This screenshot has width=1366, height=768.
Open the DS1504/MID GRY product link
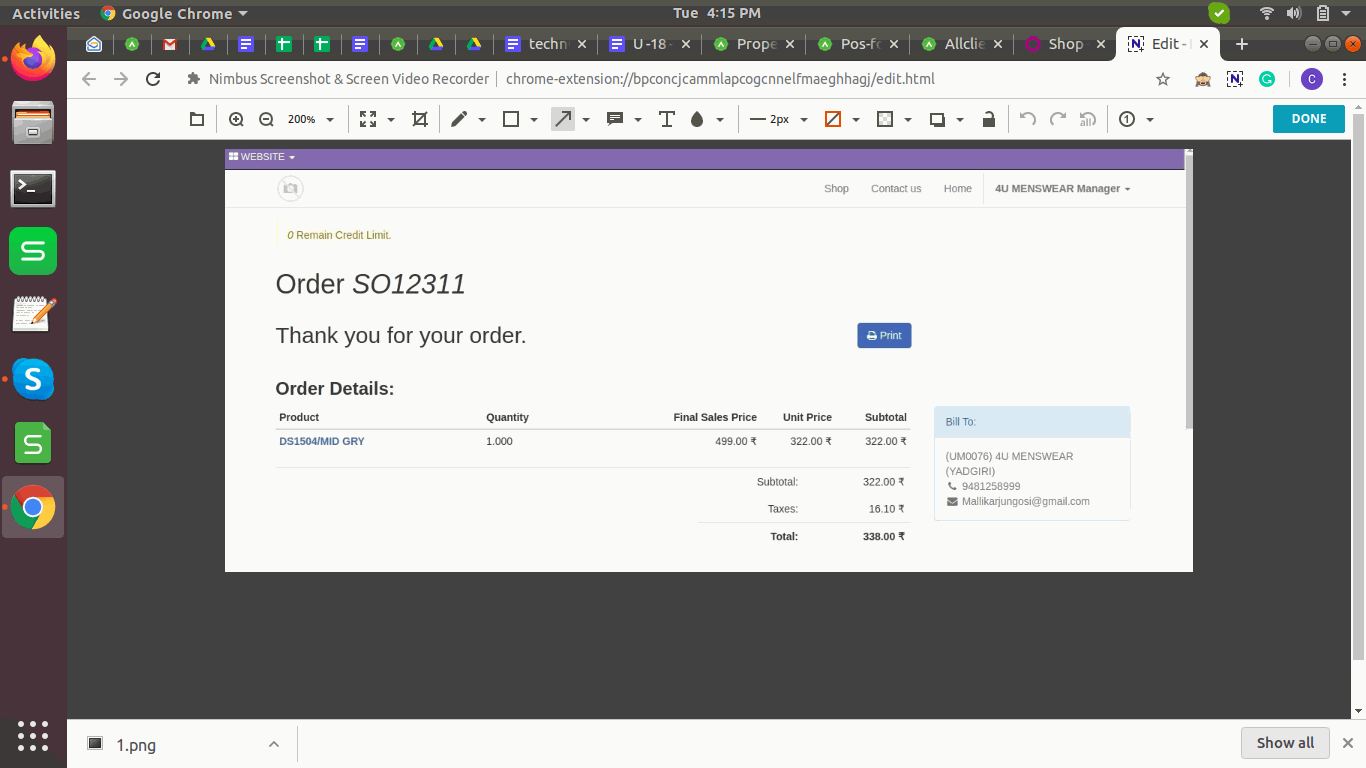[x=321, y=441]
